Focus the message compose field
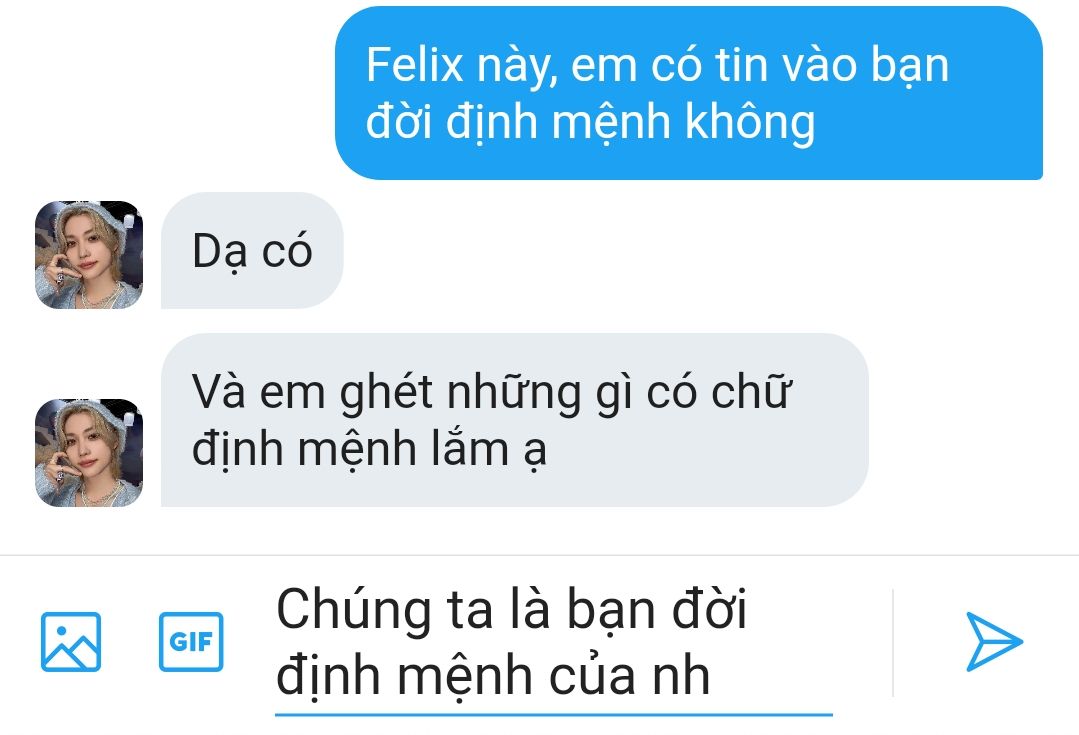The width and height of the screenshot is (1079, 735). coord(554,643)
